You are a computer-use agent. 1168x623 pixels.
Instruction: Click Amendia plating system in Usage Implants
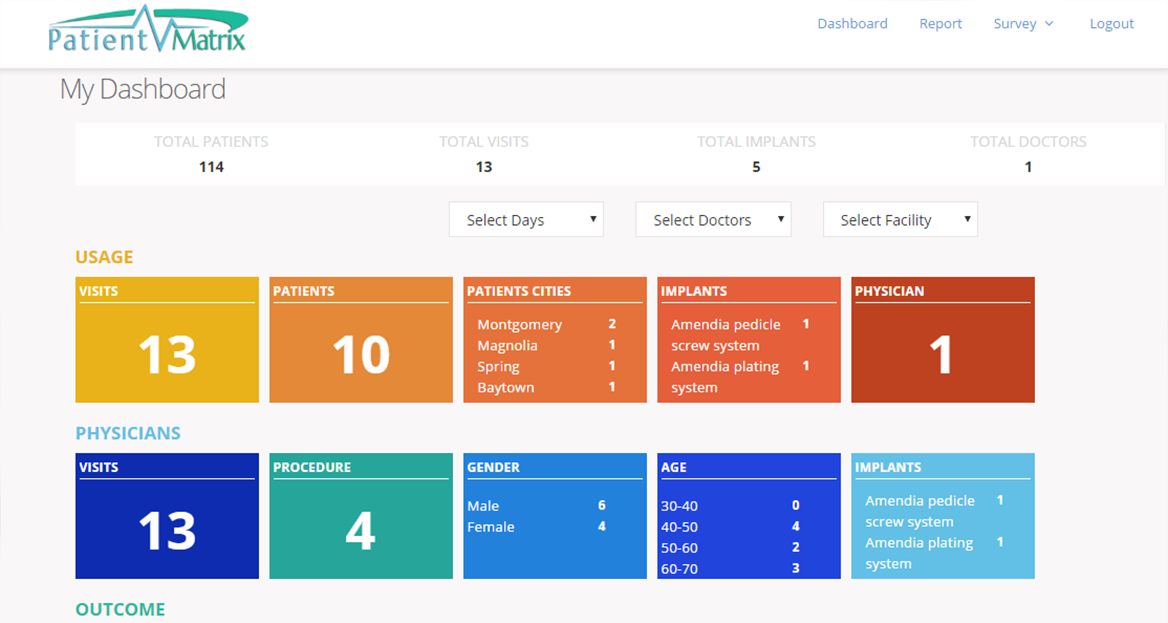pos(725,376)
